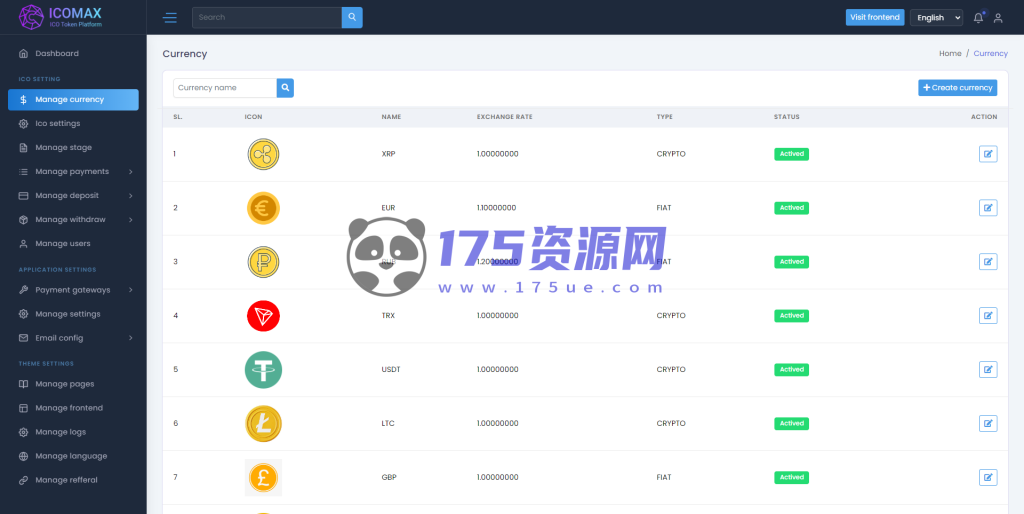The image size is (1024, 514).
Task: Click the Exchange Rate column header
Action: pyautogui.click(x=505, y=117)
